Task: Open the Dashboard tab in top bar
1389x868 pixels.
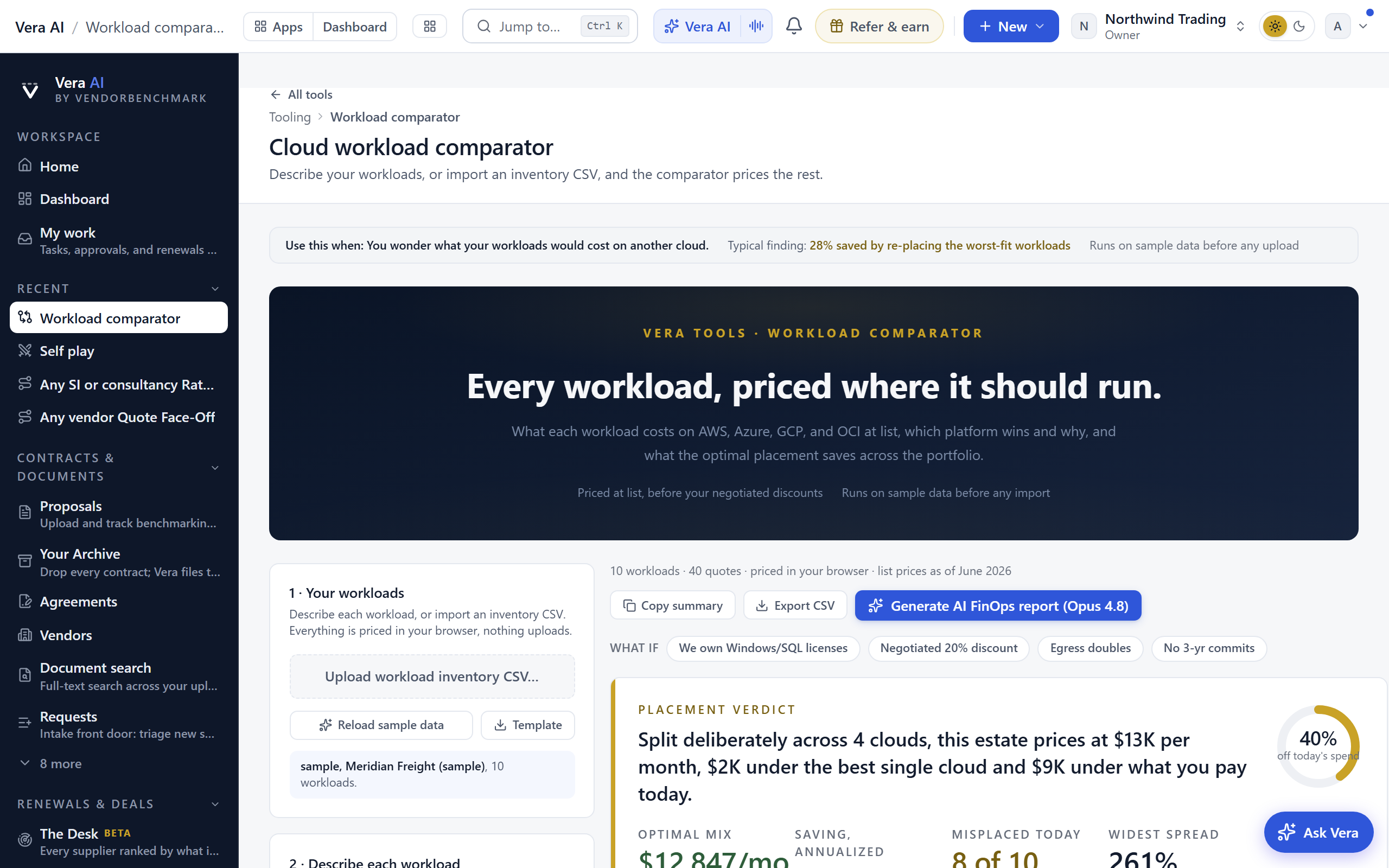Action: (x=355, y=27)
